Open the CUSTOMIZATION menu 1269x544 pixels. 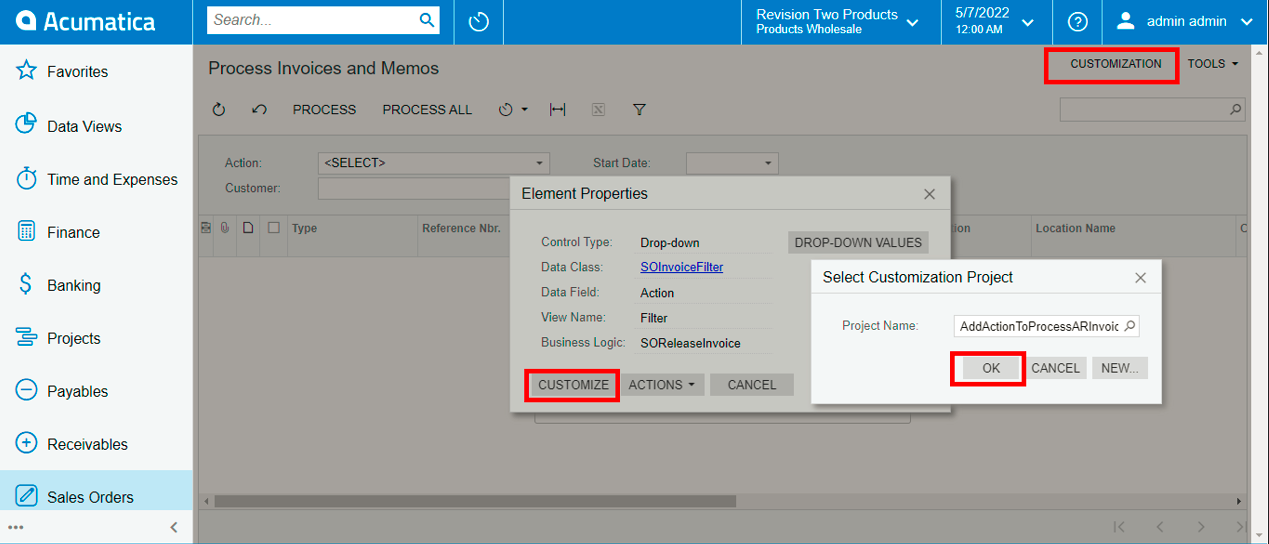[x=1115, y=64]
